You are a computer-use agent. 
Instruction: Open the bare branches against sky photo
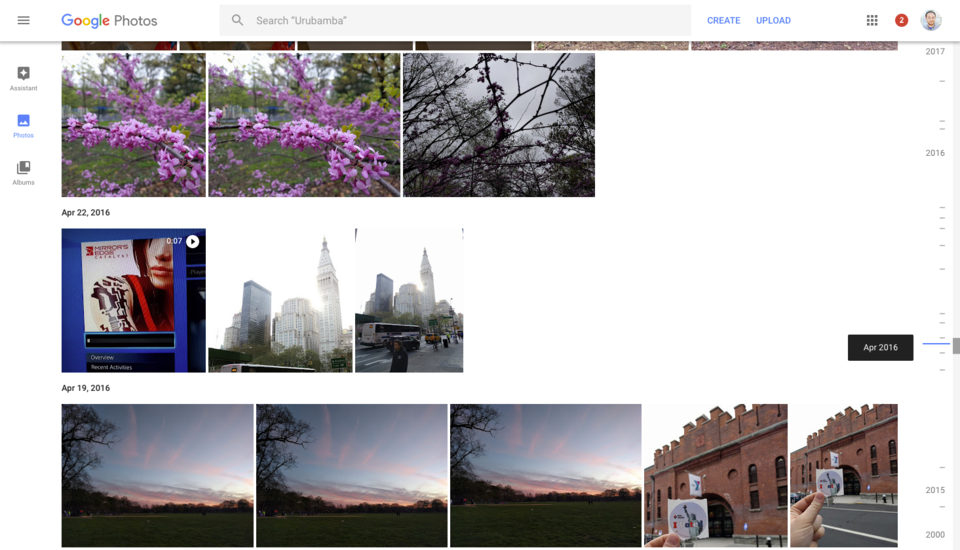(499, 125)
